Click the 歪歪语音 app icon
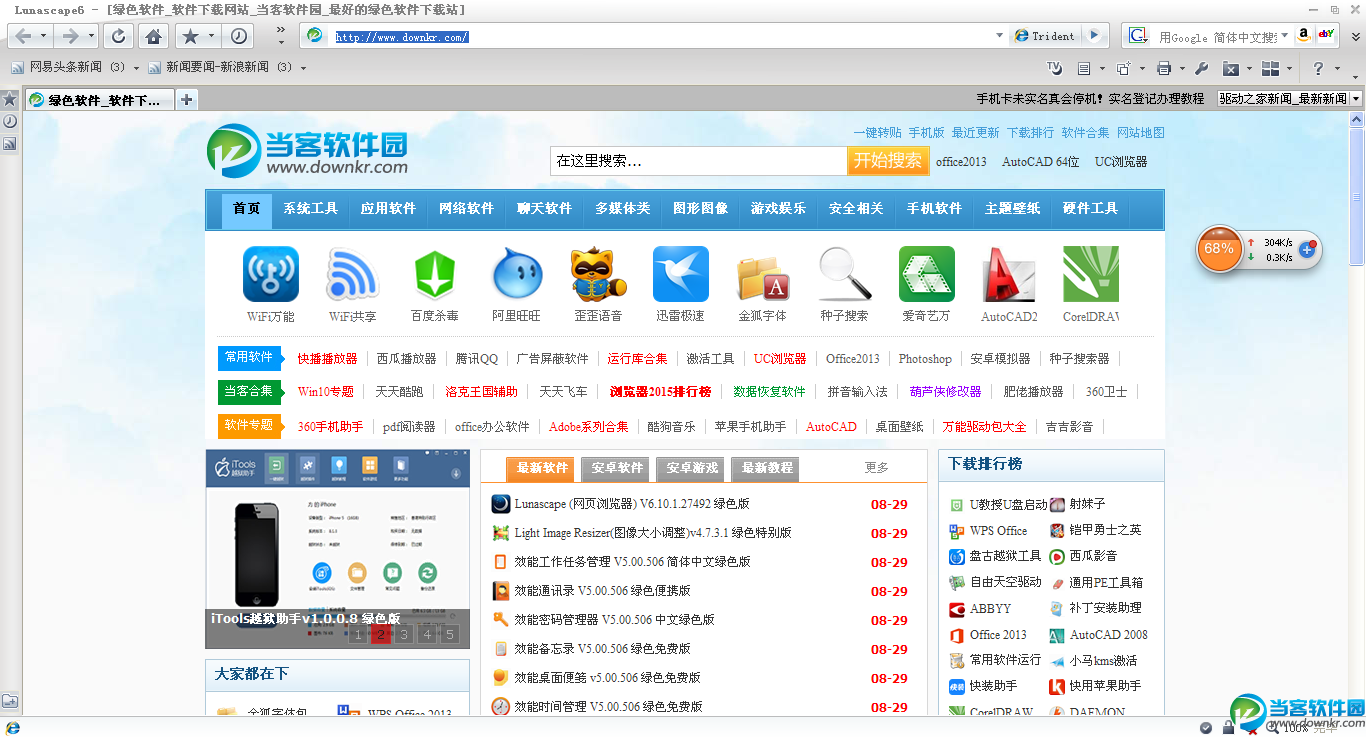Screen dimensions: 1366x737 [599, 274]
